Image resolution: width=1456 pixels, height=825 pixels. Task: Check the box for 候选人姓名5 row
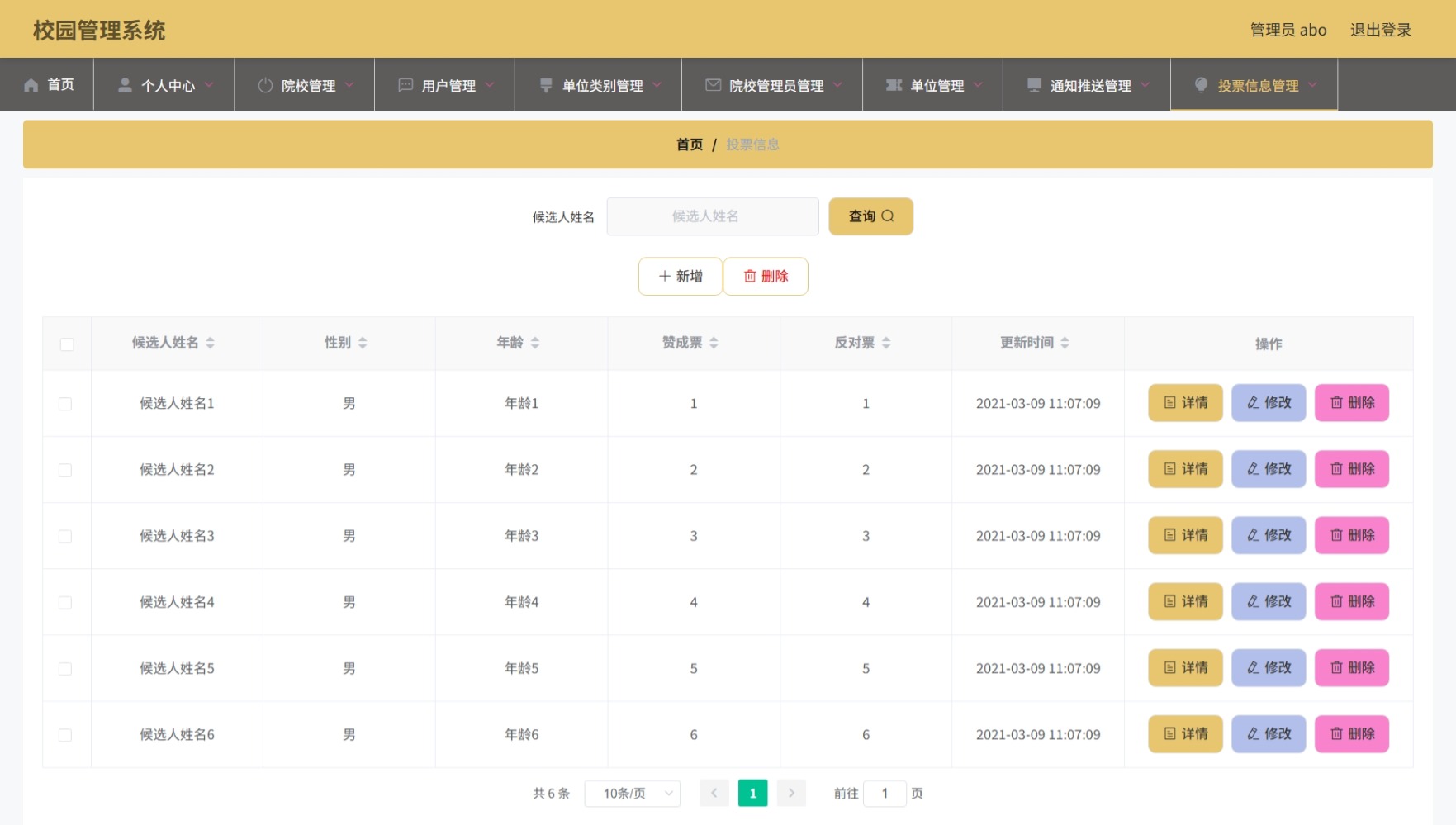tap(65, 669)
